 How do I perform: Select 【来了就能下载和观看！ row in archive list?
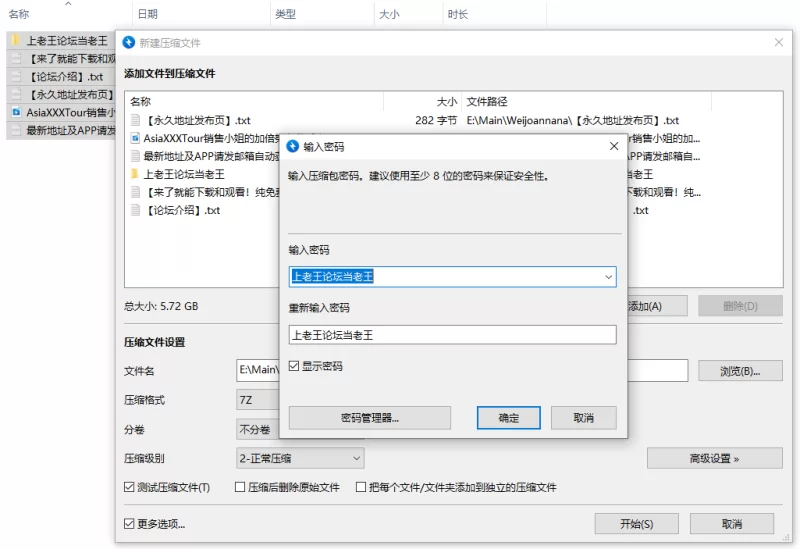point(203,192)
